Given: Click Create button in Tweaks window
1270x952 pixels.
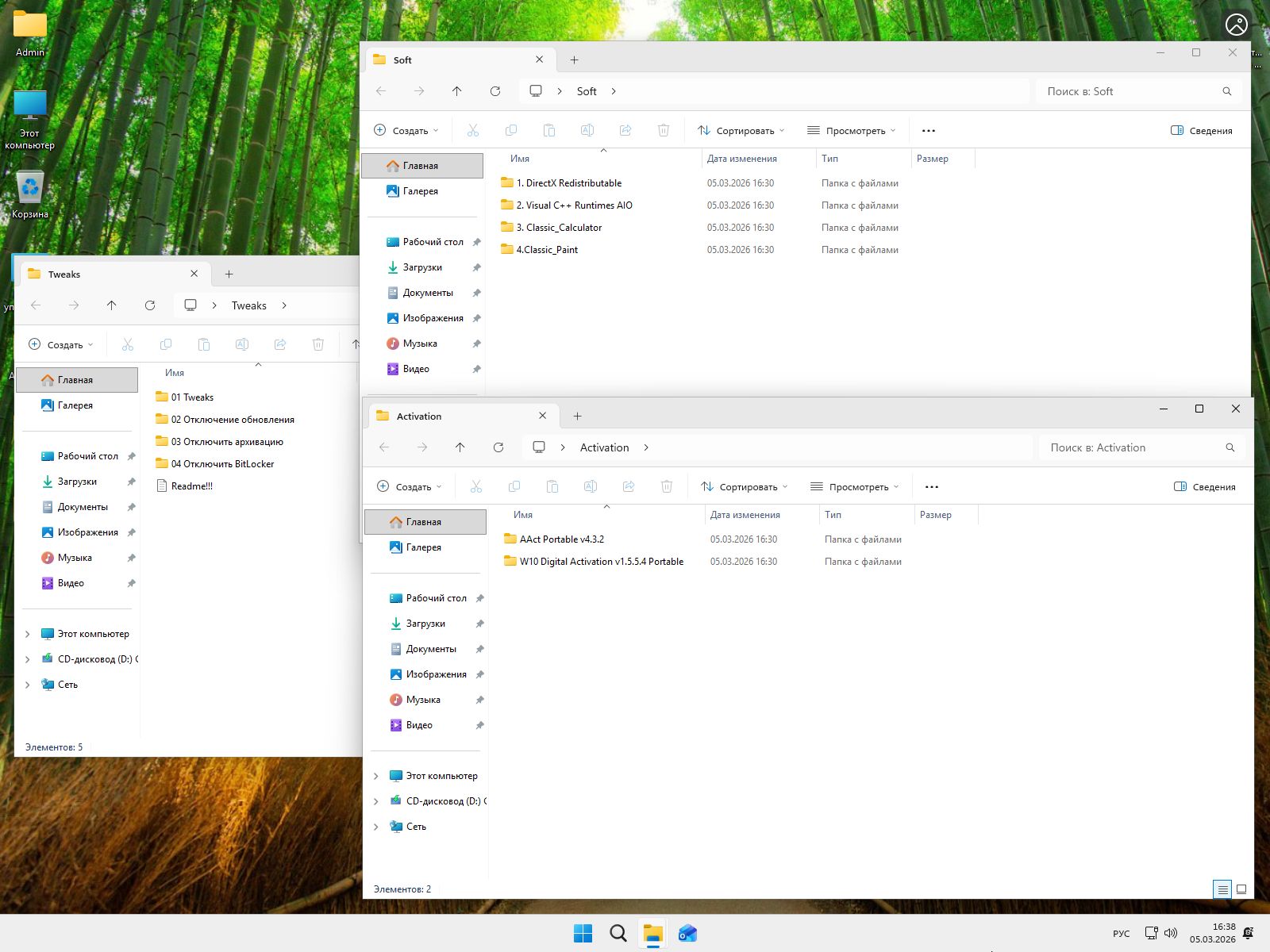Looking at the screenshot, I should click(x=60, y=344).
